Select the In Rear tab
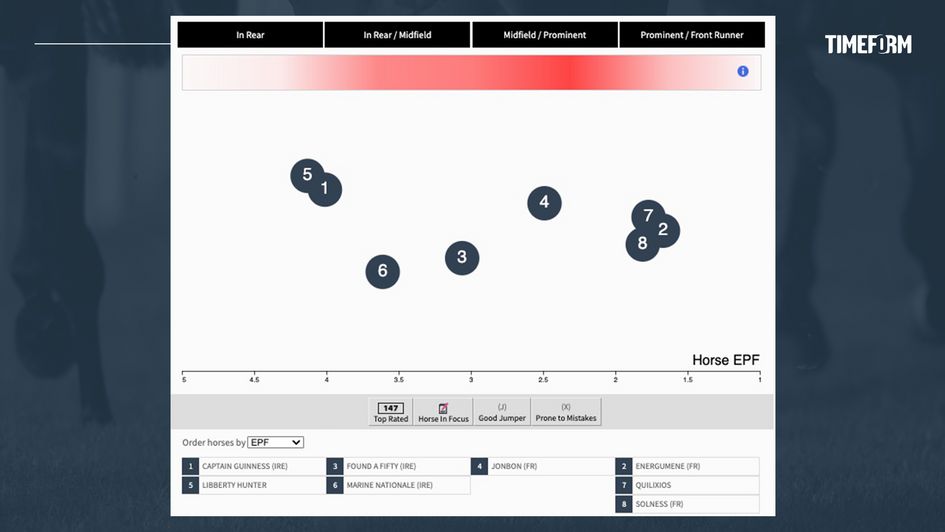Screen dimensions: 945x532 pos(250,35)
